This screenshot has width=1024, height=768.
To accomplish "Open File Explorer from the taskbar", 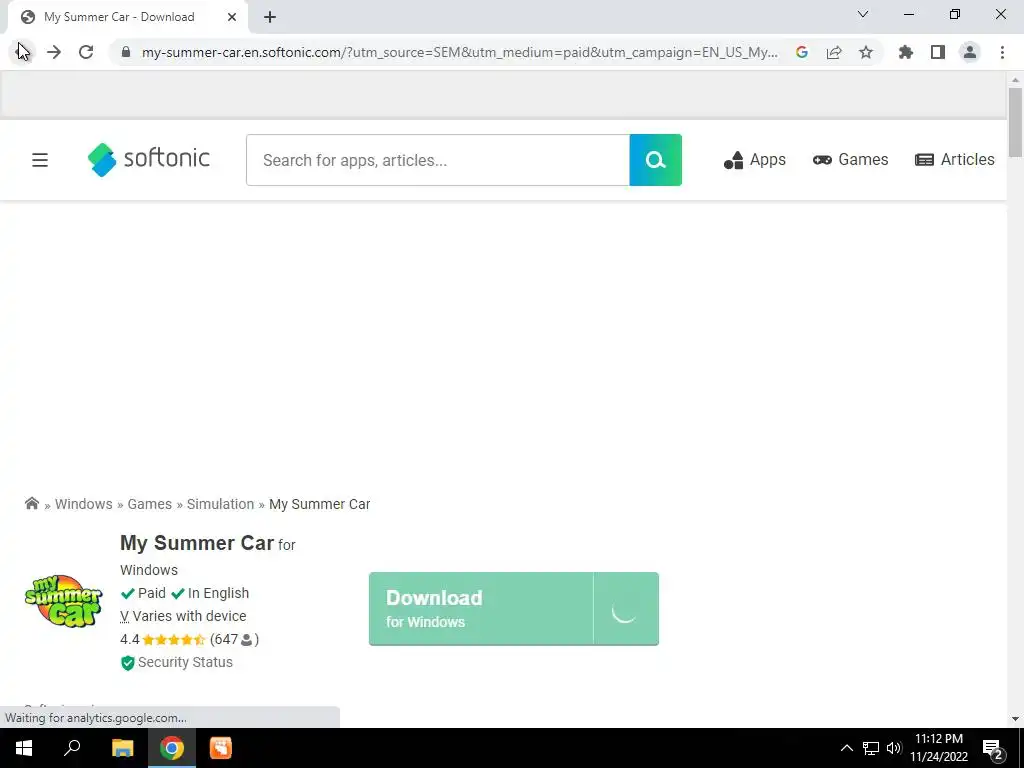I will click(x=122, y=748).
